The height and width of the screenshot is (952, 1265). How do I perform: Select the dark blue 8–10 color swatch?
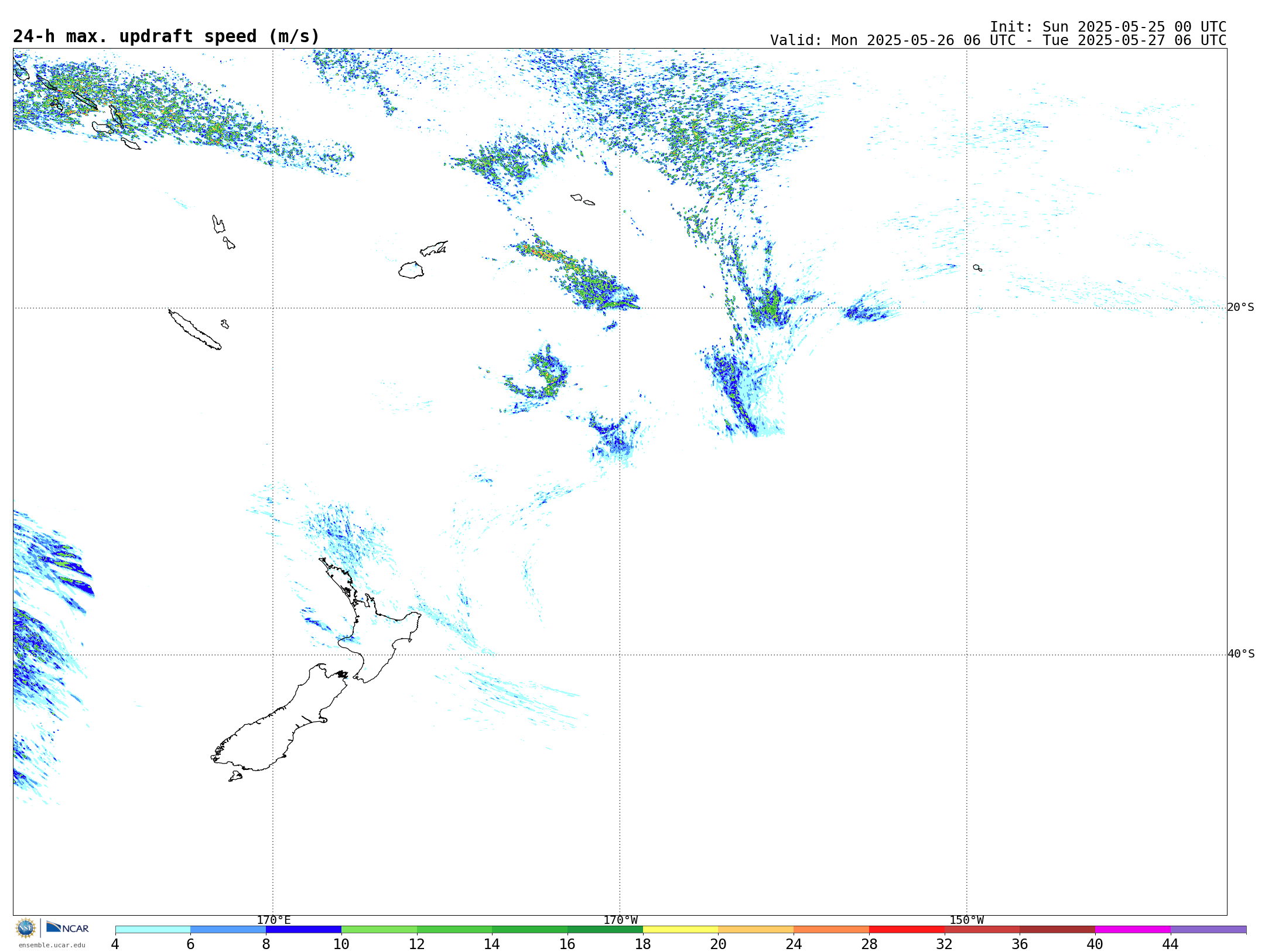303,930
